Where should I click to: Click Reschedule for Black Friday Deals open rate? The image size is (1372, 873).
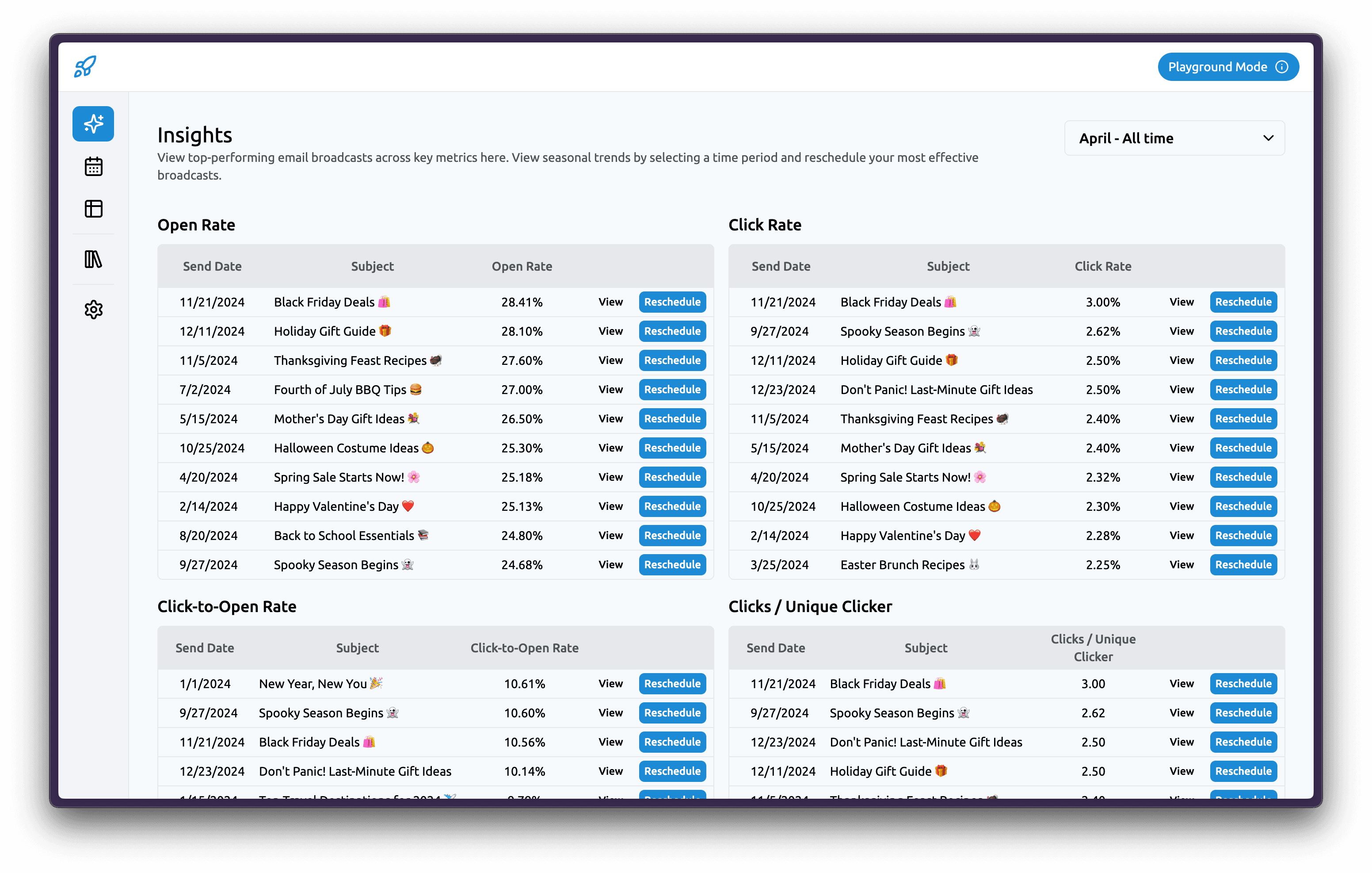[672, 302]
